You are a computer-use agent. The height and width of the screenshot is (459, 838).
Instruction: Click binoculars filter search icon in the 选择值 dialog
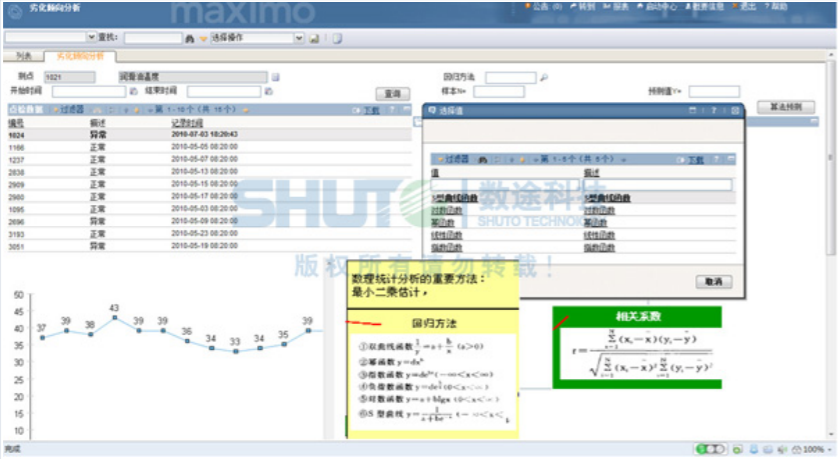click(483, 159)
